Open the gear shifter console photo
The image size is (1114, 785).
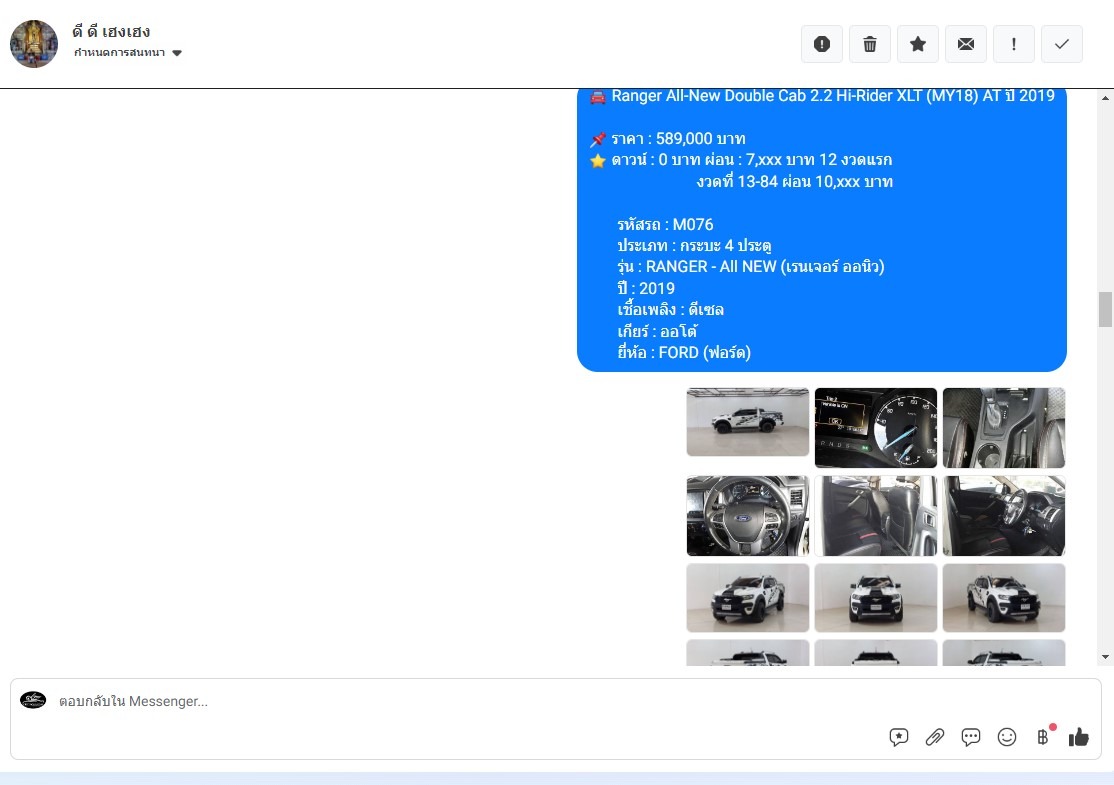click(1003, 428)
